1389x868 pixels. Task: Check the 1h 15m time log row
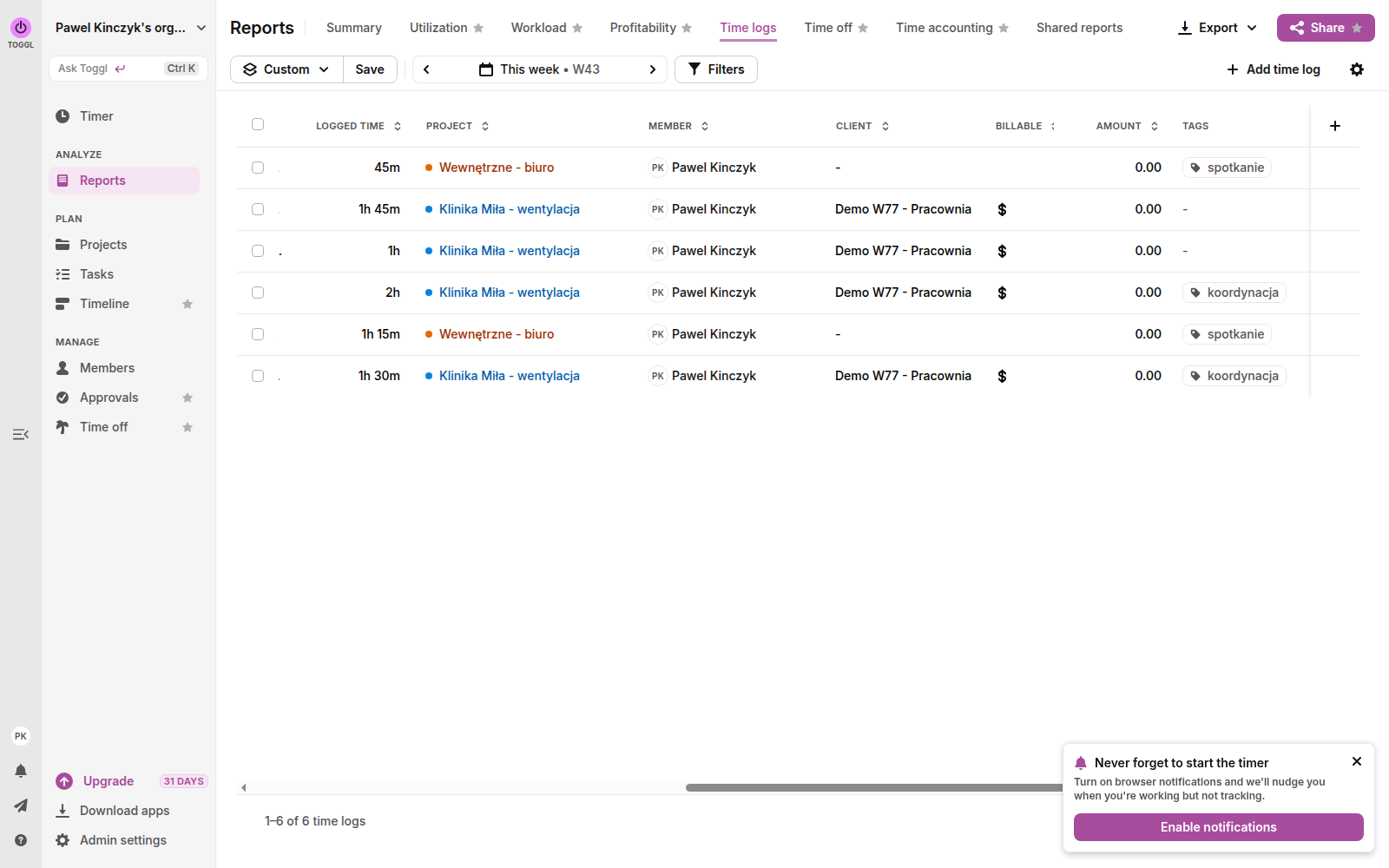click(x=258, y=334)
